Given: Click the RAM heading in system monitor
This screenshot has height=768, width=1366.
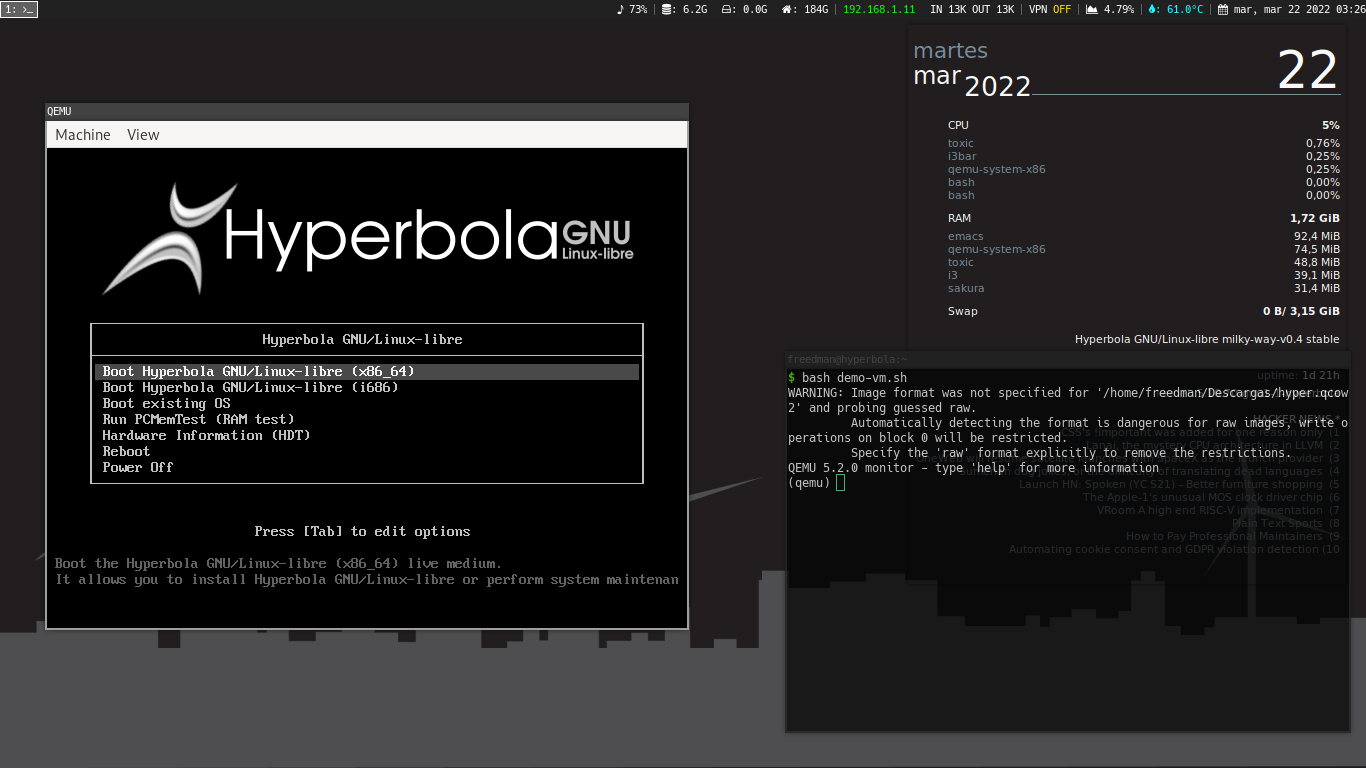Looking at the screenshot, I should click(959, 218).
